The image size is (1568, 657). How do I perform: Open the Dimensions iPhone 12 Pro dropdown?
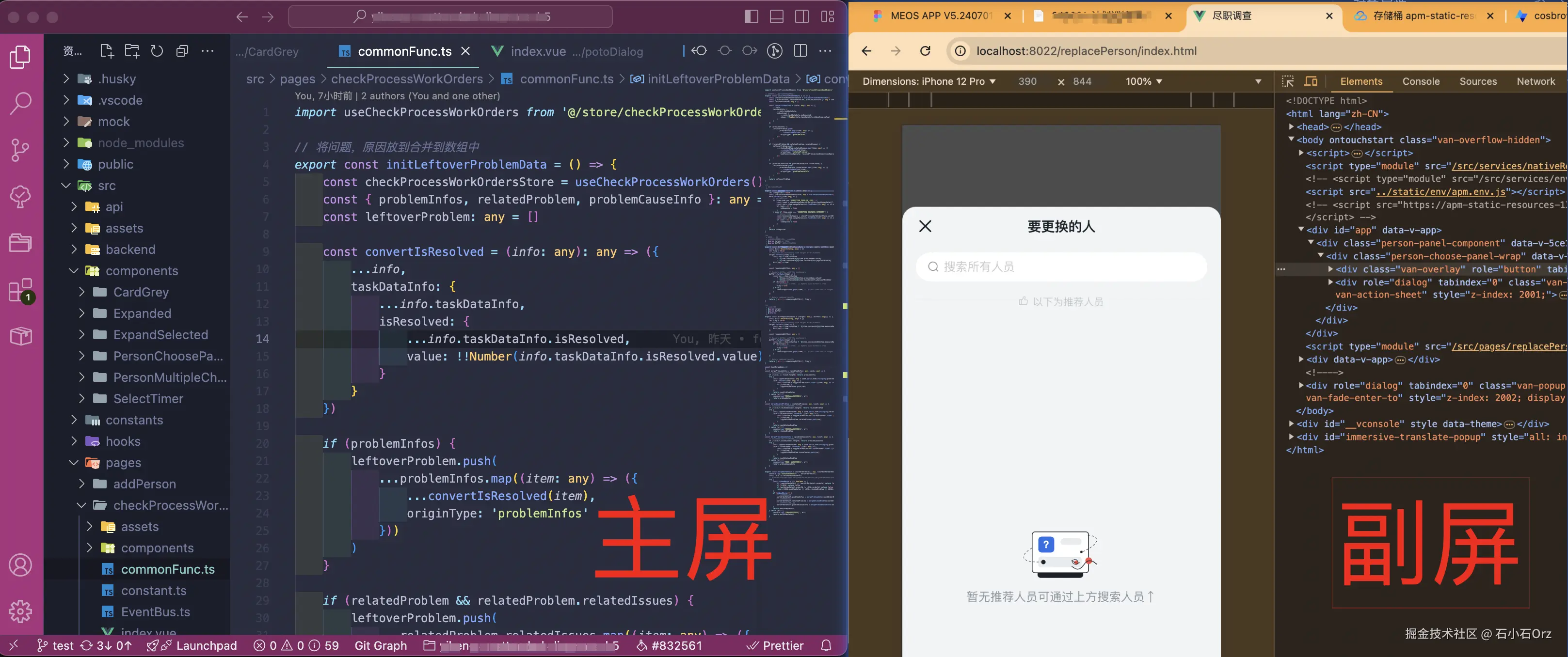929,81
